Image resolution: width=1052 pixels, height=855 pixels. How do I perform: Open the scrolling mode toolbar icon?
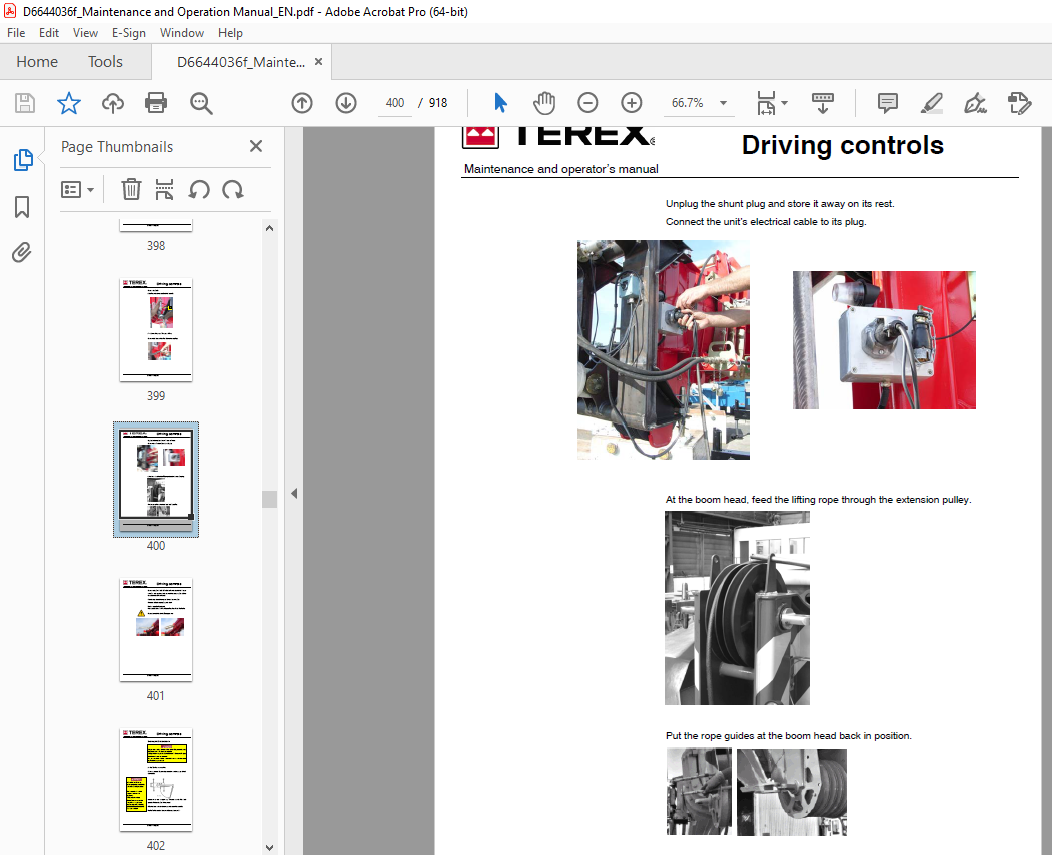[x=823, y=103]
